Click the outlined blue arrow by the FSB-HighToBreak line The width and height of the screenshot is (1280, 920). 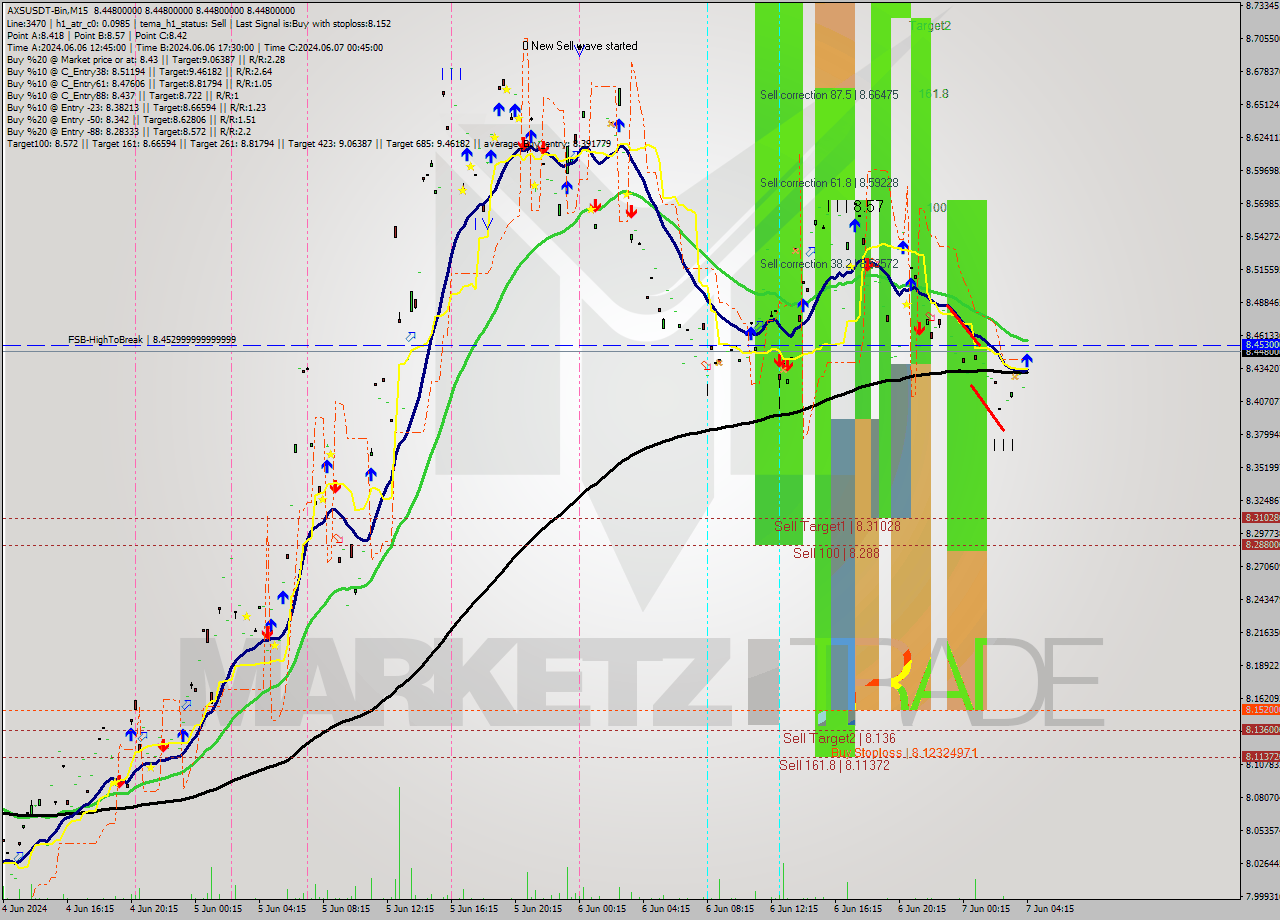point(410,337)
